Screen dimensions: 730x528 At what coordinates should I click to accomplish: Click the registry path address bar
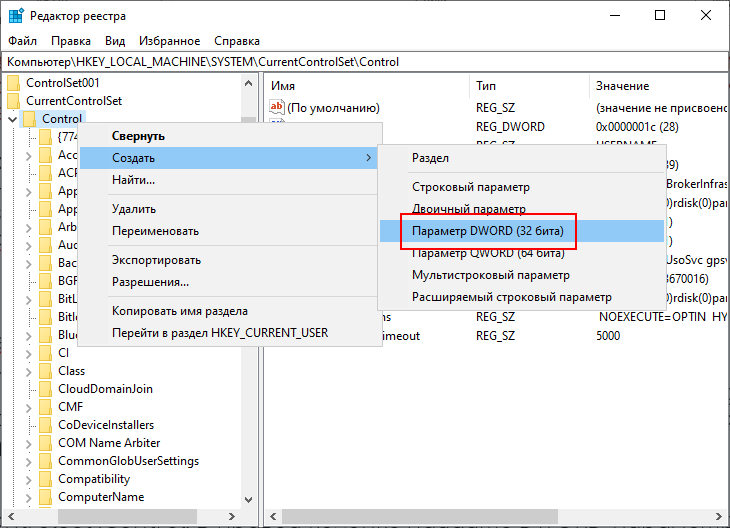(365, 61)
